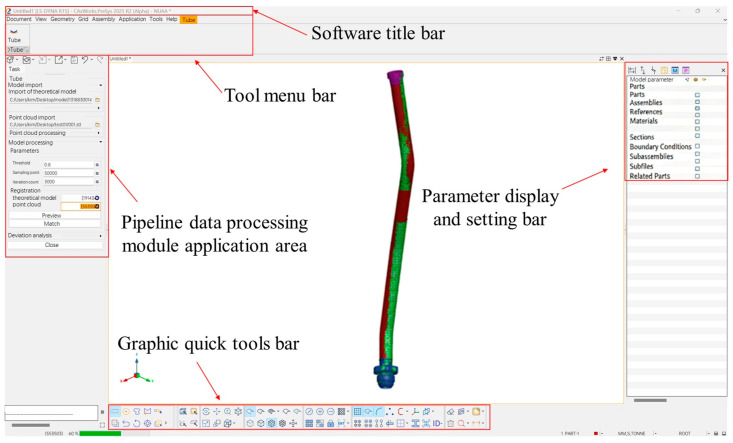The width and height of the screenshot is (733, 443).
Task: Click the highlighted mesh cube display icon
Action: (x=272, y=423)
